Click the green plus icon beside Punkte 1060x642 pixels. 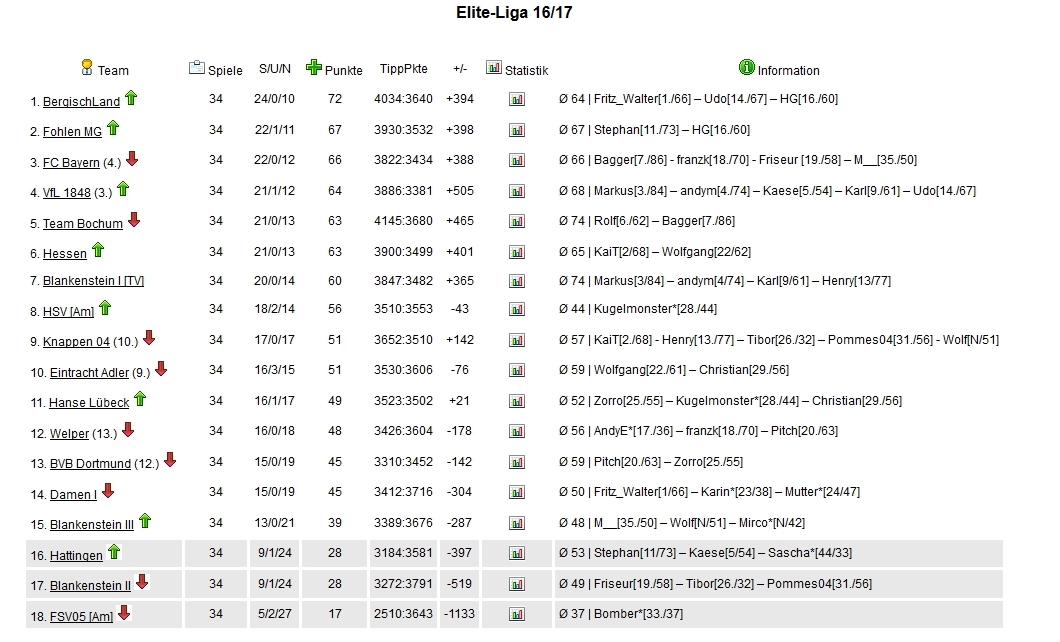[314, 66]
